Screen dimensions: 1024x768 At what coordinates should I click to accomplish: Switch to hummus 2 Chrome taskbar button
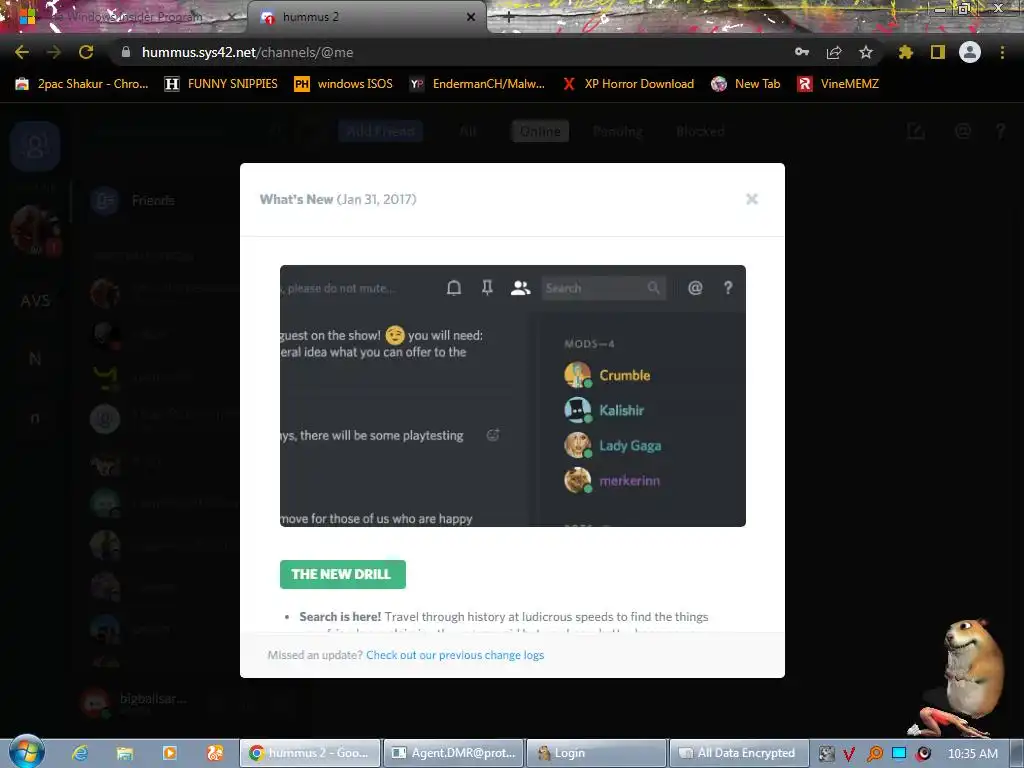pyautogui.click(x=310, y=753)
